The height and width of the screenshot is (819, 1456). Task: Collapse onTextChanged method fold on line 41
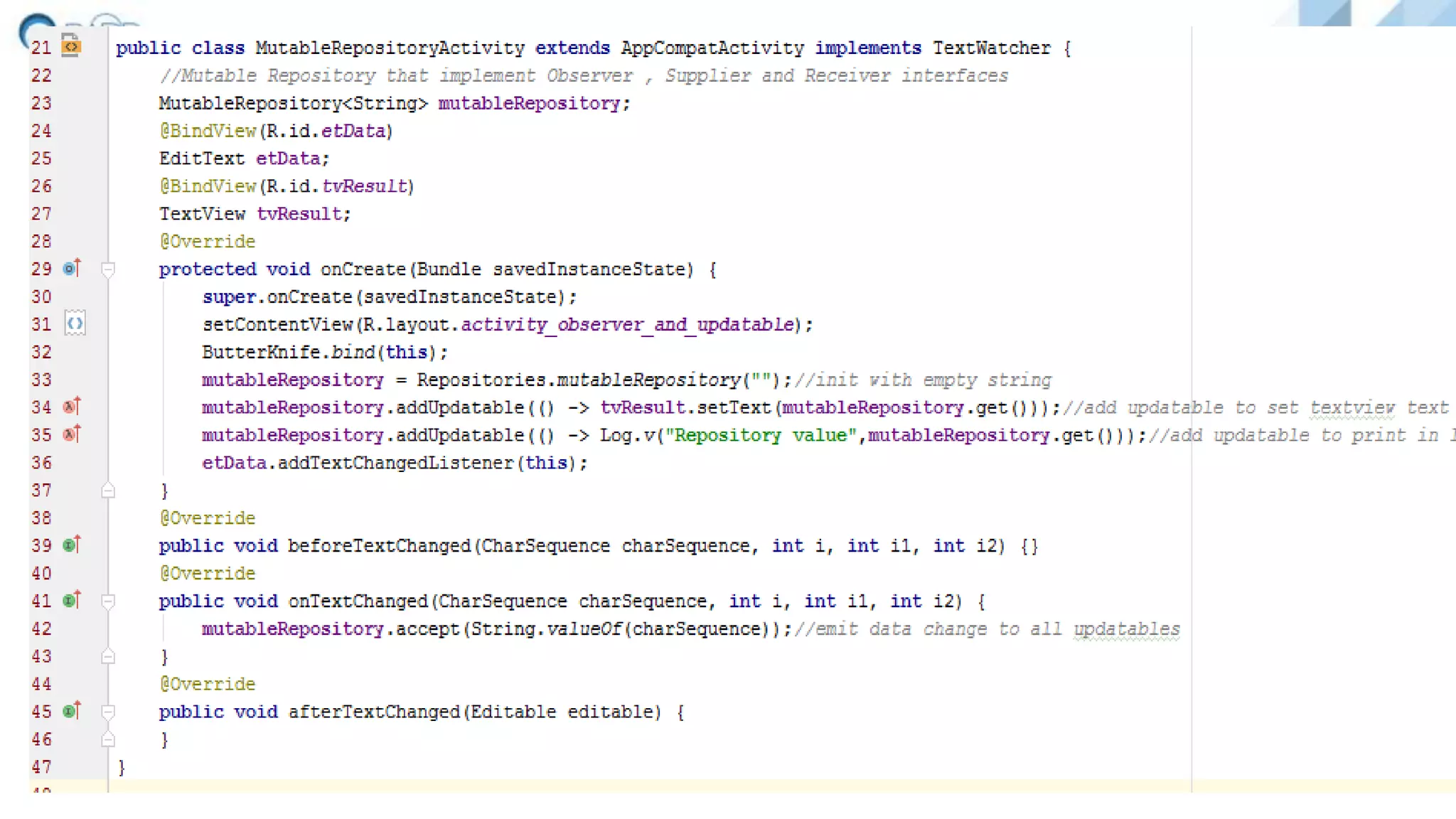(x=108, y=601)
